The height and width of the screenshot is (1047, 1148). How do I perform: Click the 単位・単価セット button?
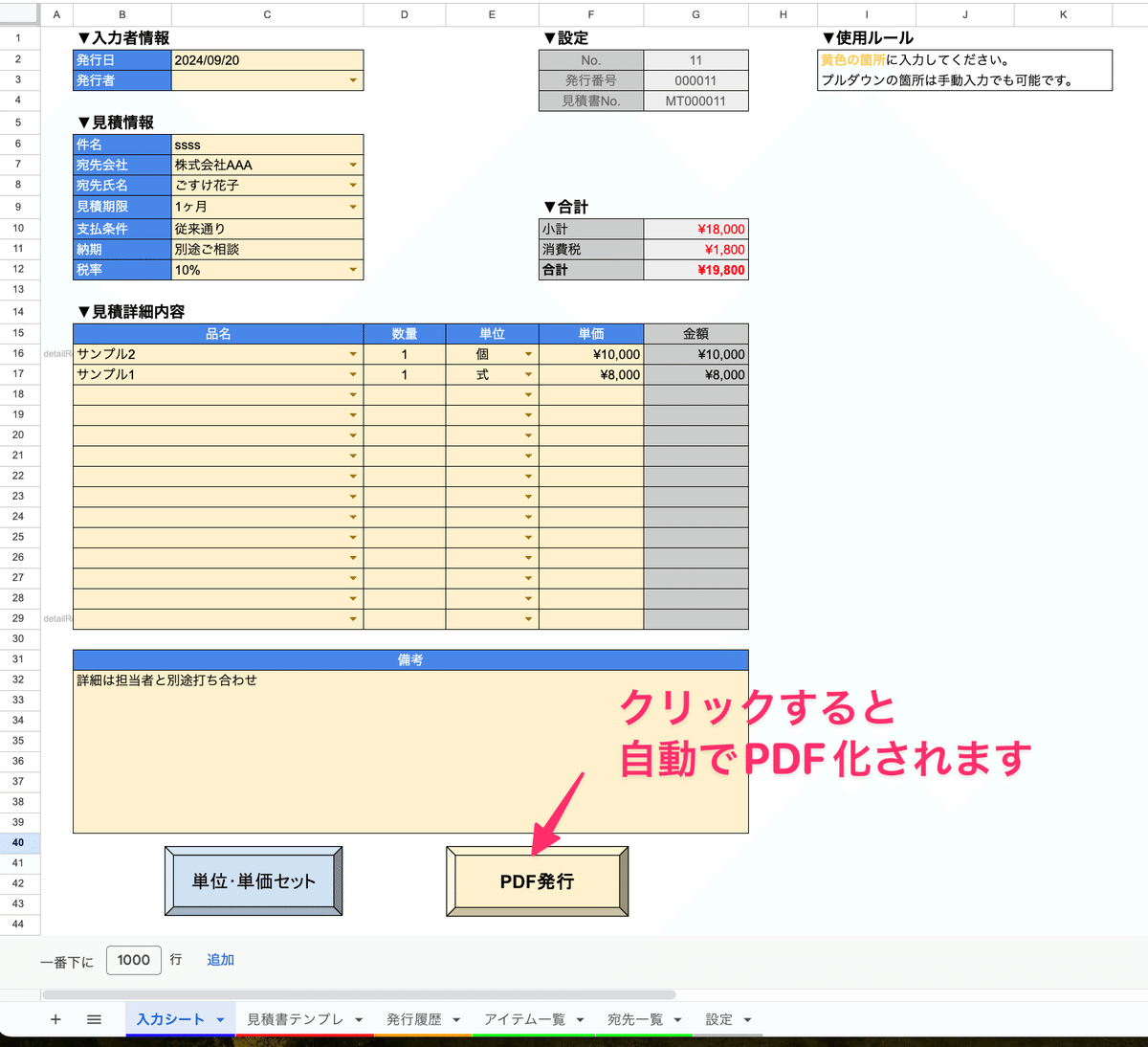(252, 880)
